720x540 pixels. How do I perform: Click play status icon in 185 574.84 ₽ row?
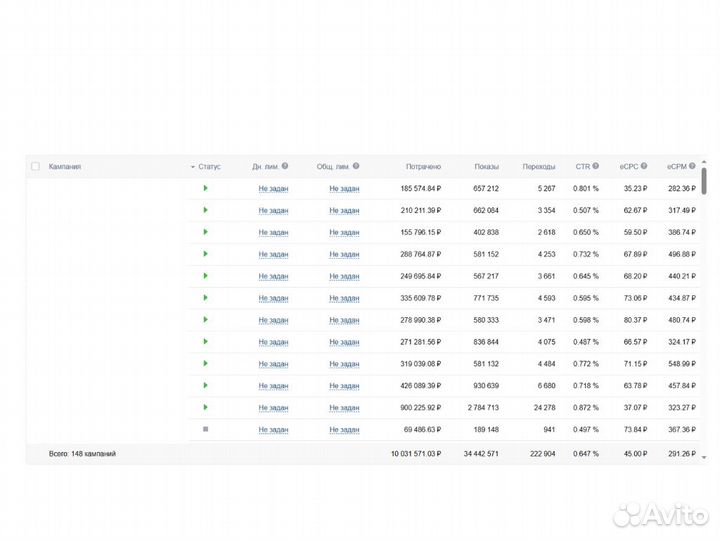pyautogui.click(x=205, y=188)
